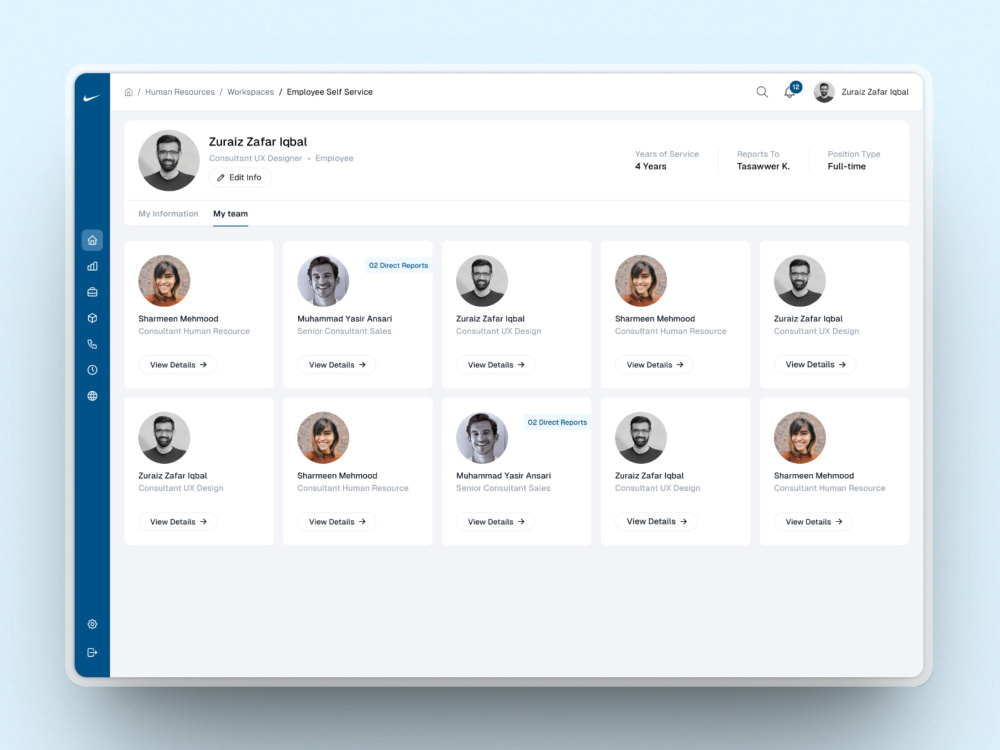Click the Edit Info button

point(240,177)
